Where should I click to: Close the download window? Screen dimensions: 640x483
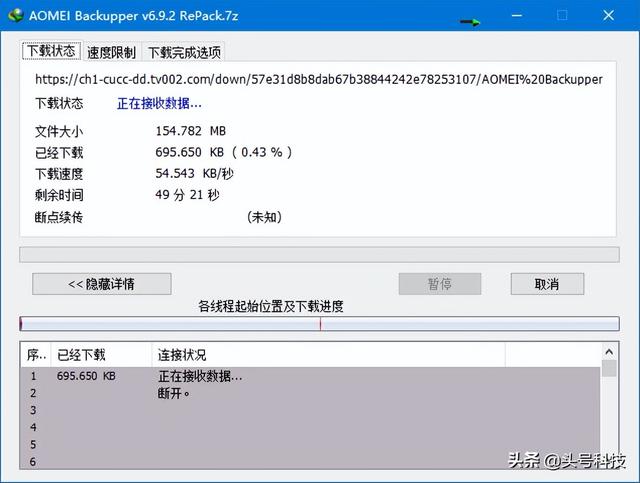[609, 16]
